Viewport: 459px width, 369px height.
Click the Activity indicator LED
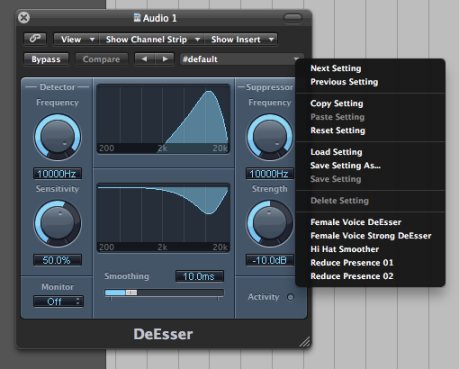pos(290,297)
